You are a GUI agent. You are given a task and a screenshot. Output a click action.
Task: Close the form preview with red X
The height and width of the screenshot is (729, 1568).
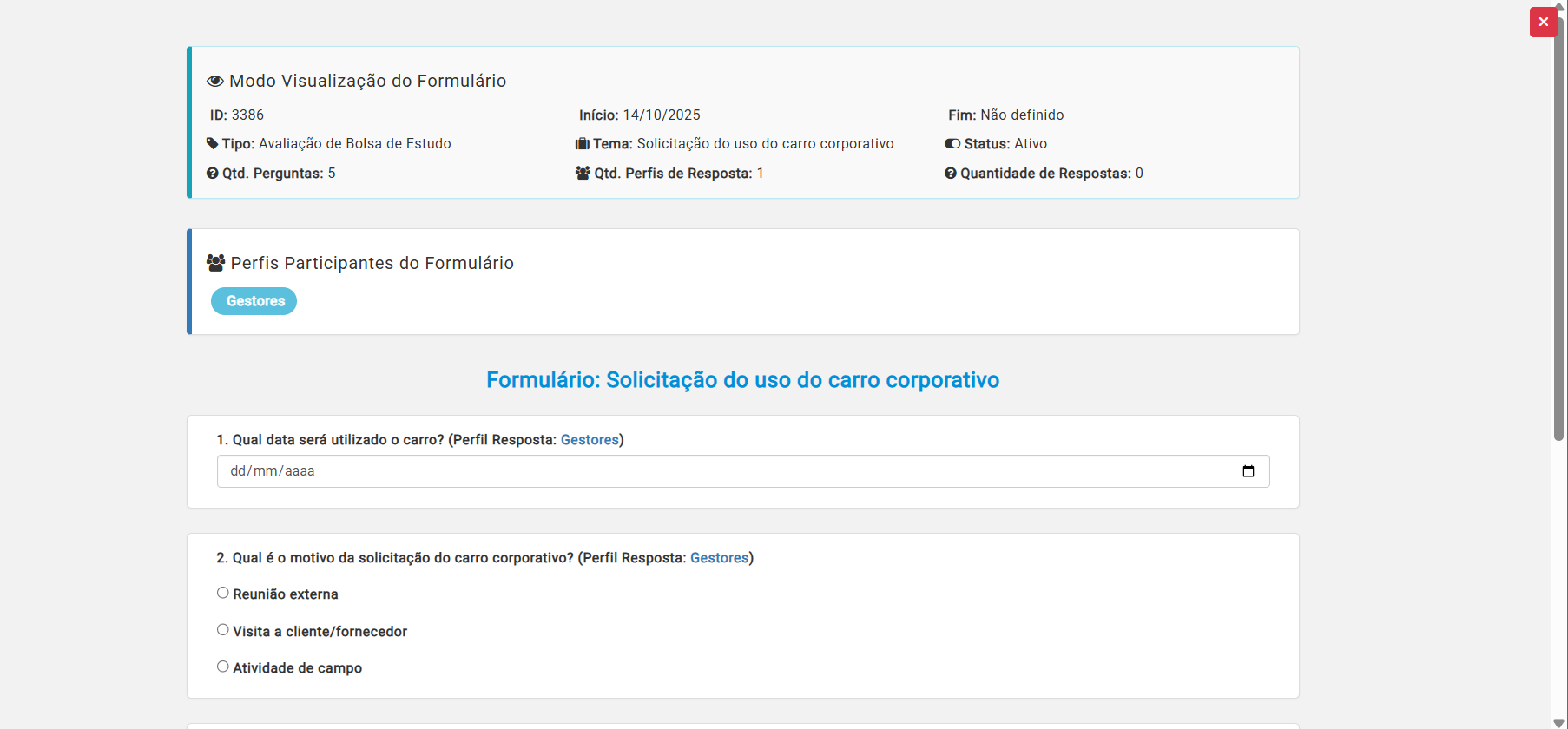point(1543,23)
